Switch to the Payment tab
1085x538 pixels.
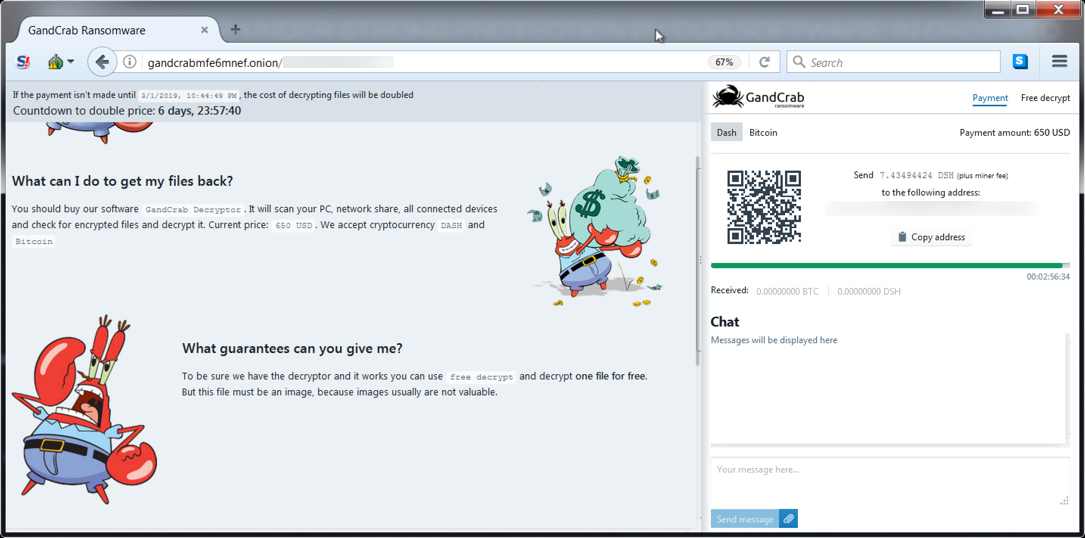point(990,98)
